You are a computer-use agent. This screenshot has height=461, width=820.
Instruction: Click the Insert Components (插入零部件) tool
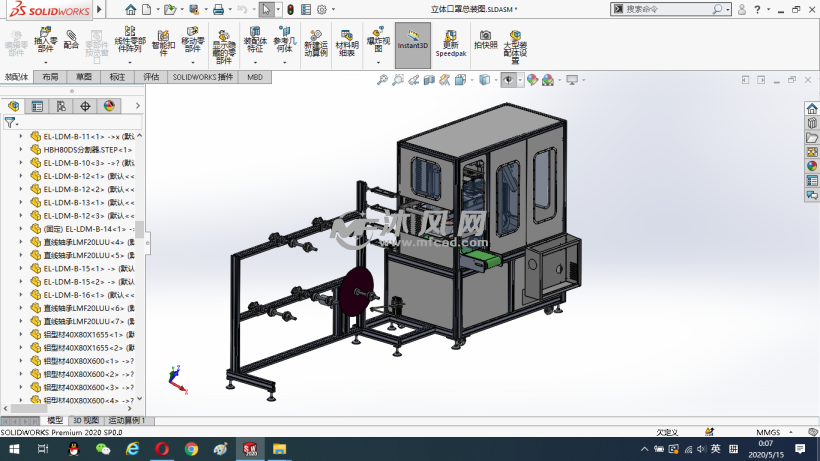tap(46, 45)
